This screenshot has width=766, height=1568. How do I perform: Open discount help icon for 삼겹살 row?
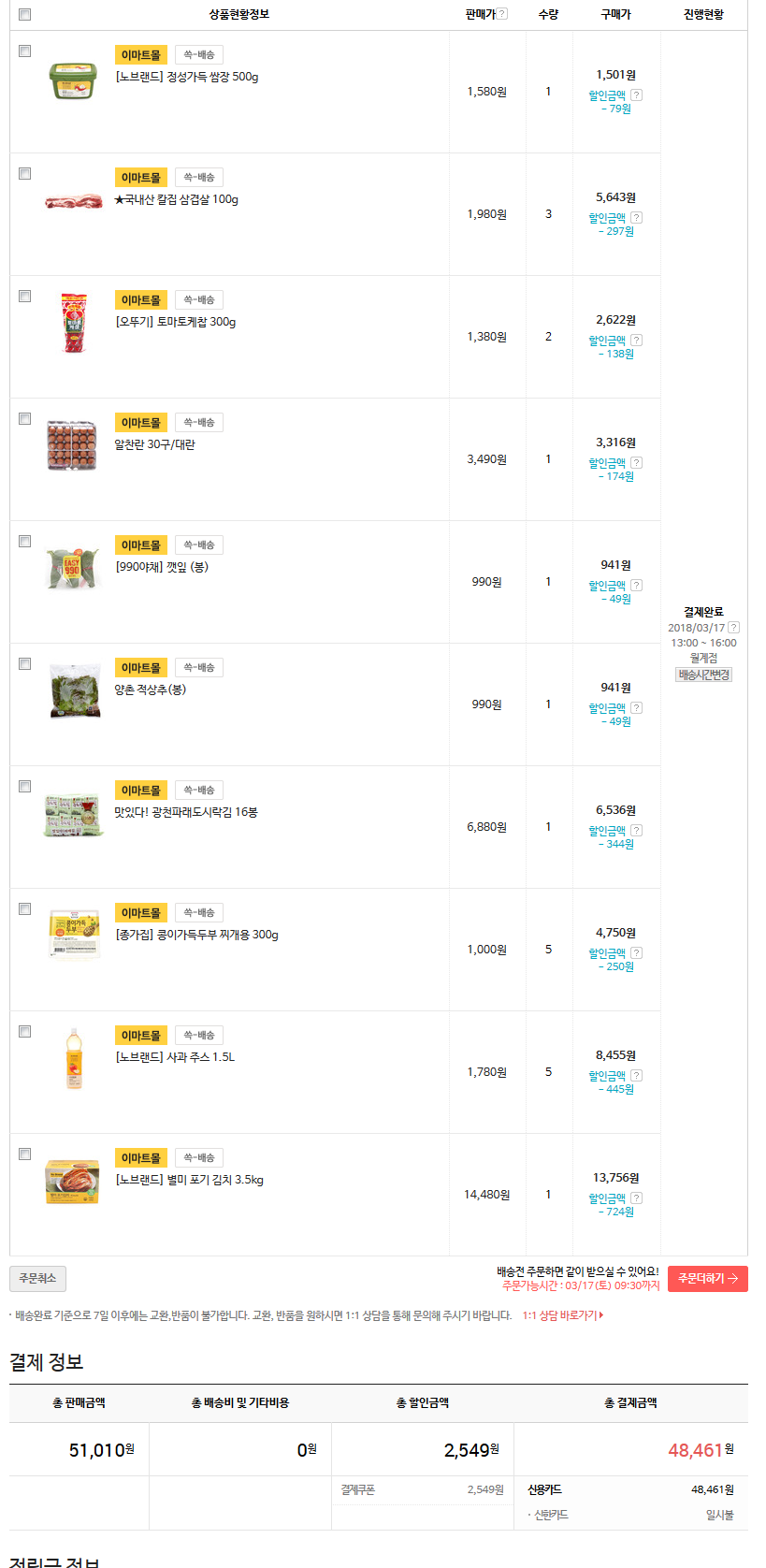[x=636, y=218]
